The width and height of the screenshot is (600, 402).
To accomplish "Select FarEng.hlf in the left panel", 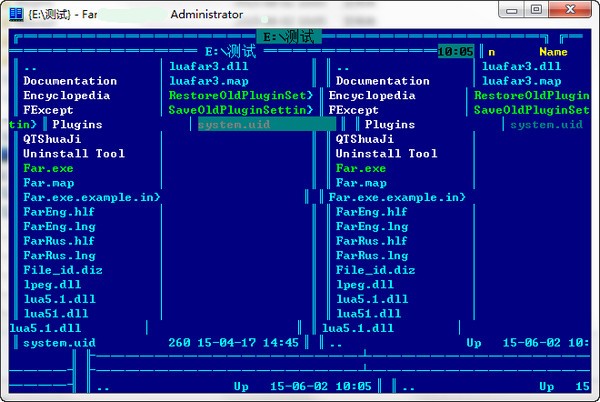I will point(59,212).
